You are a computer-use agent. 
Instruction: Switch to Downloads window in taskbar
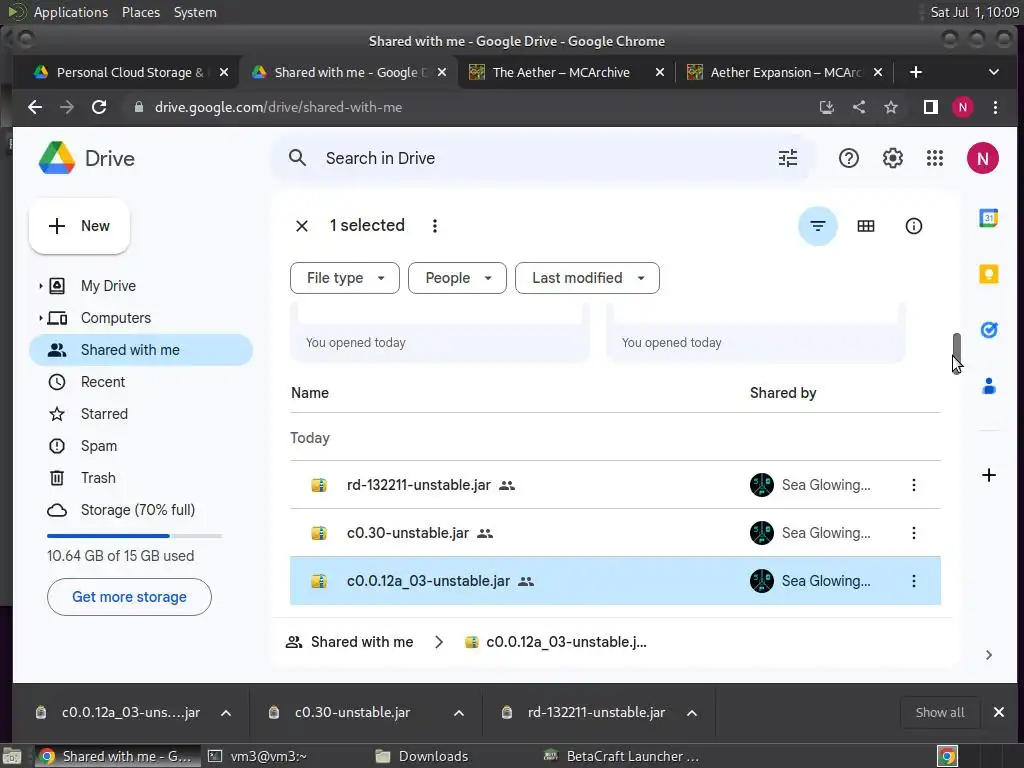[422, 756]
